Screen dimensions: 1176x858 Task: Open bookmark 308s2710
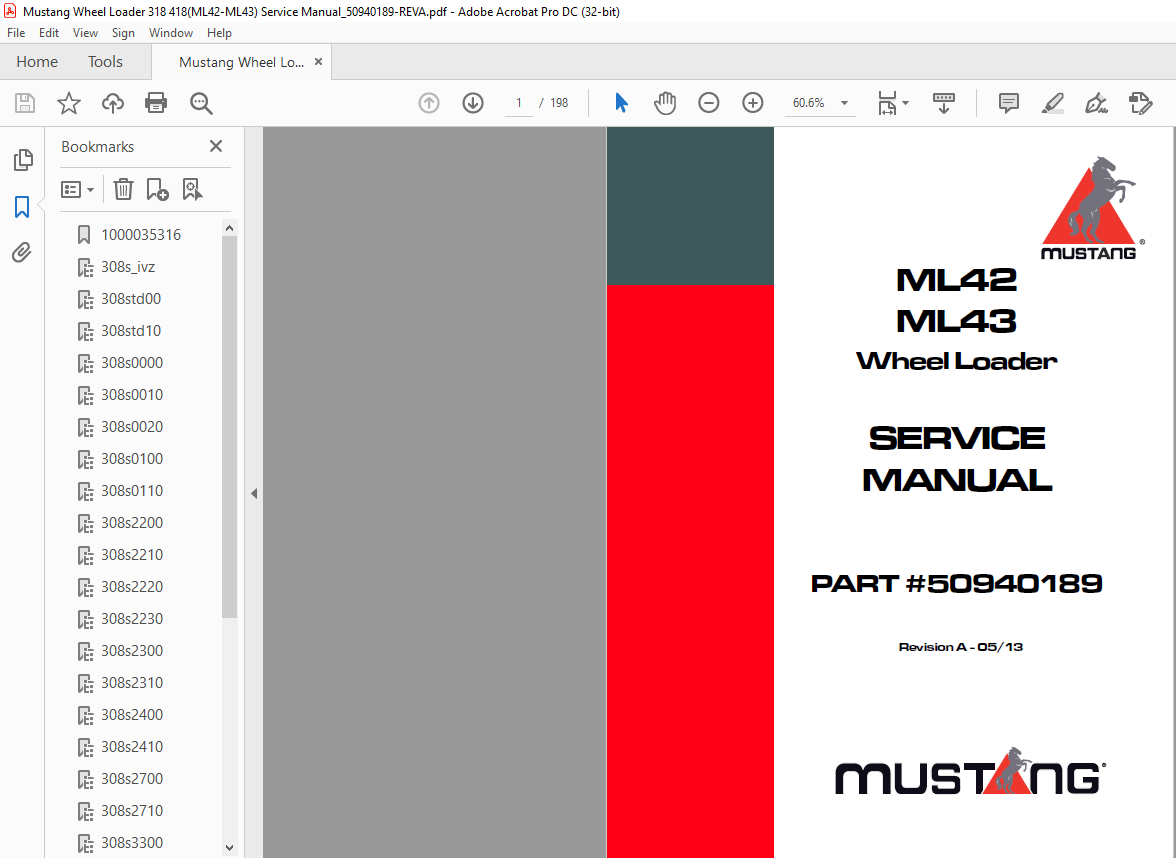tap(132, 811)
